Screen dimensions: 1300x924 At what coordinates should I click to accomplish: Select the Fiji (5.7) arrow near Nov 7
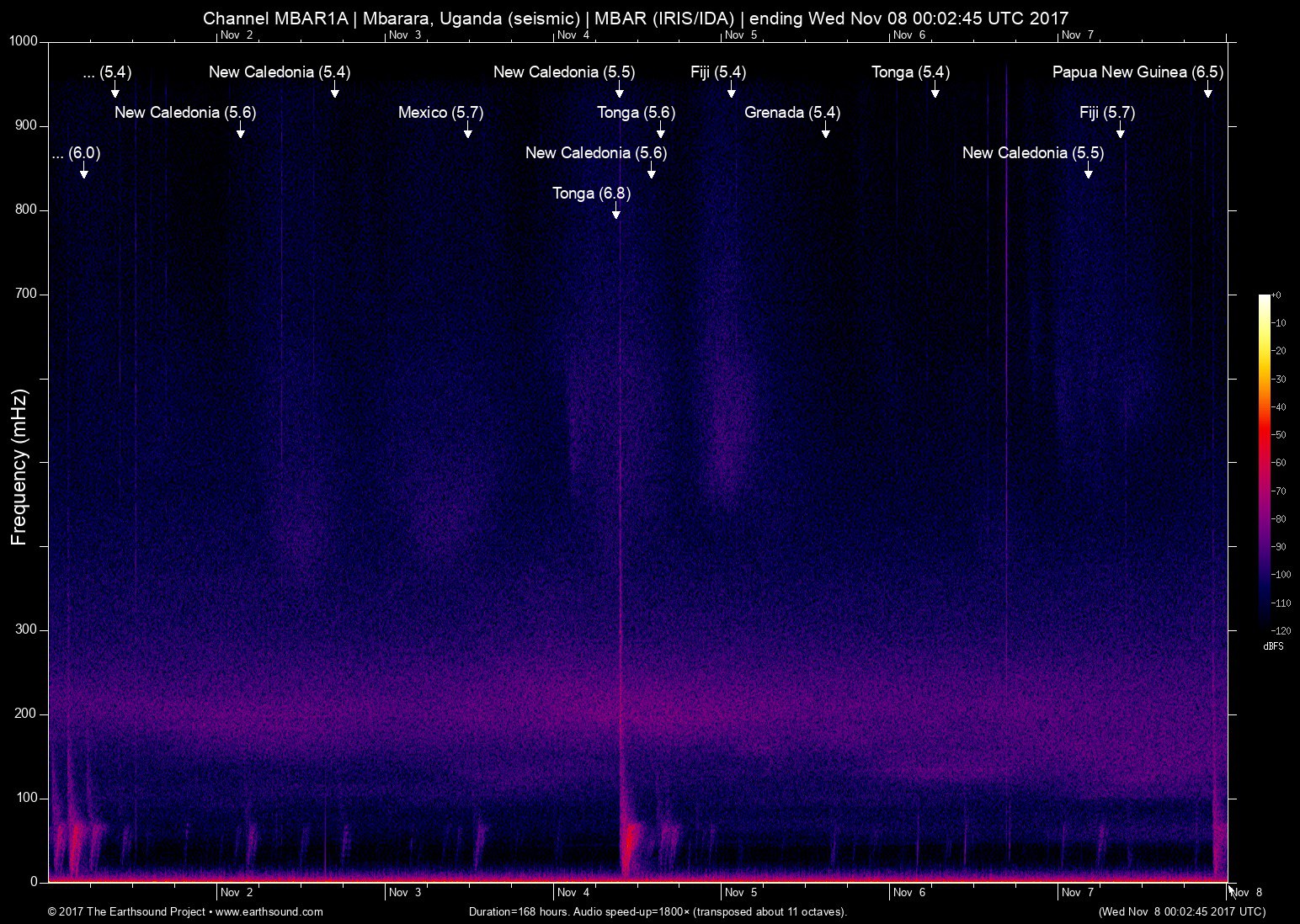pos(1120,133)
